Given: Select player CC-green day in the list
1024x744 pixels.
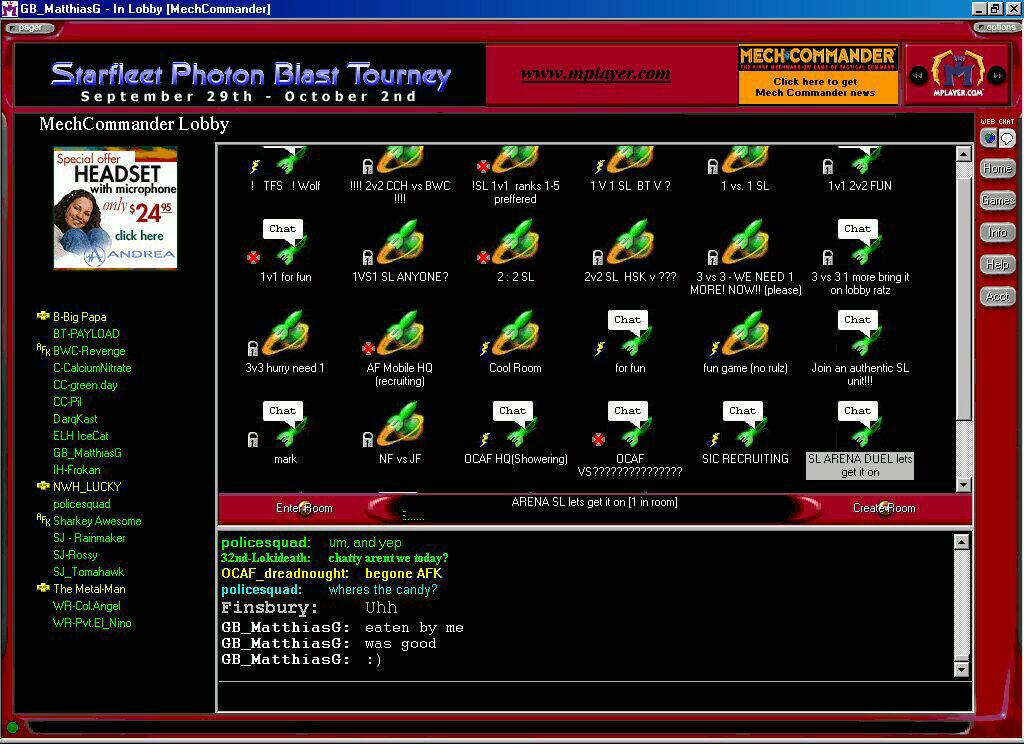Looking at the screenshot, I should click(x=85, y=385).
